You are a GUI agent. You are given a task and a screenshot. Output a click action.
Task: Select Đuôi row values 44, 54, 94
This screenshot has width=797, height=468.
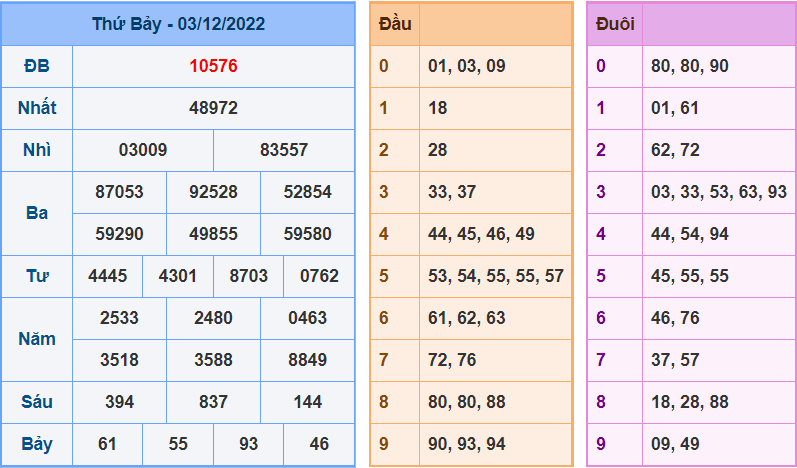(690, 234)
